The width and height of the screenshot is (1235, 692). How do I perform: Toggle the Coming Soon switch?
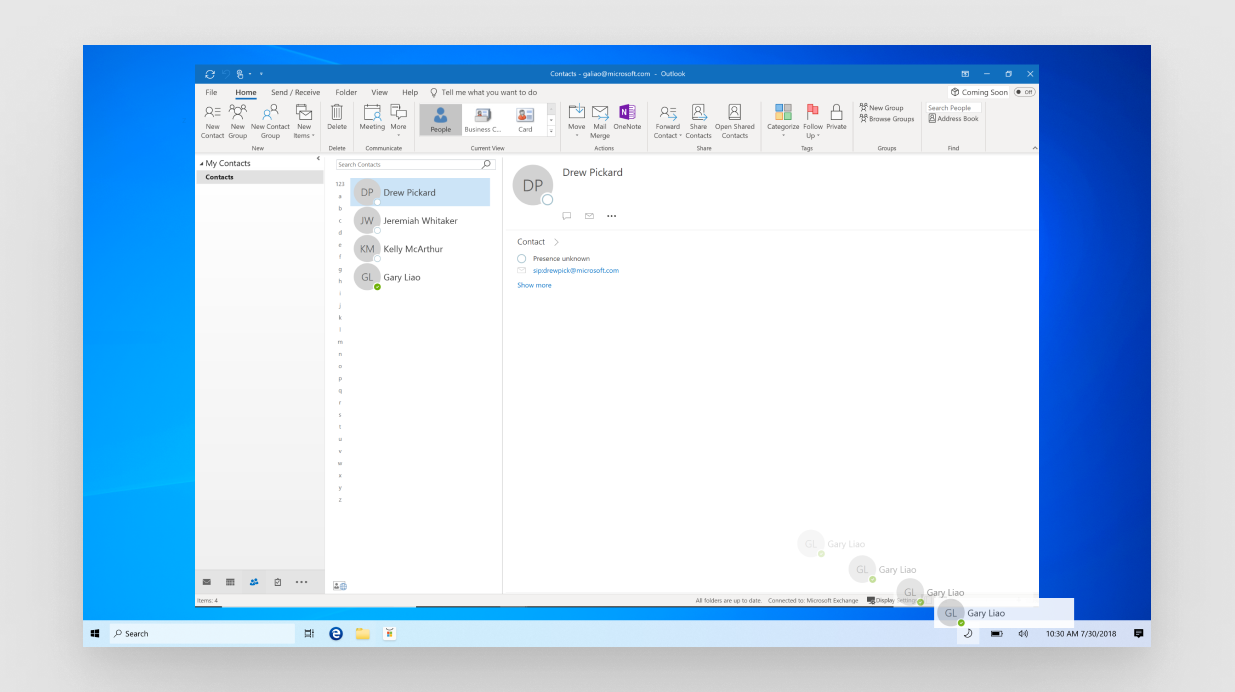pos(1024,92)
